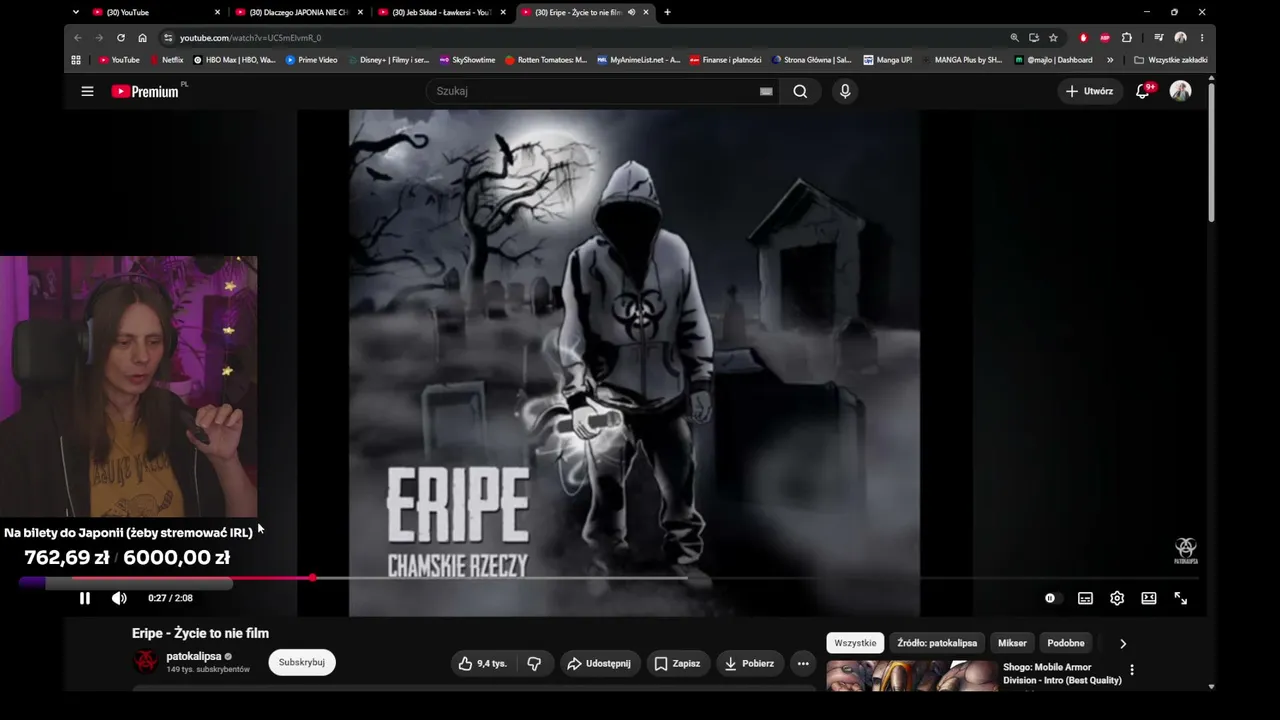This screenshot has width=1280, height=720.
Task: Open the @majlo Dashboard bookmark
Action: tap(1053, 60)
